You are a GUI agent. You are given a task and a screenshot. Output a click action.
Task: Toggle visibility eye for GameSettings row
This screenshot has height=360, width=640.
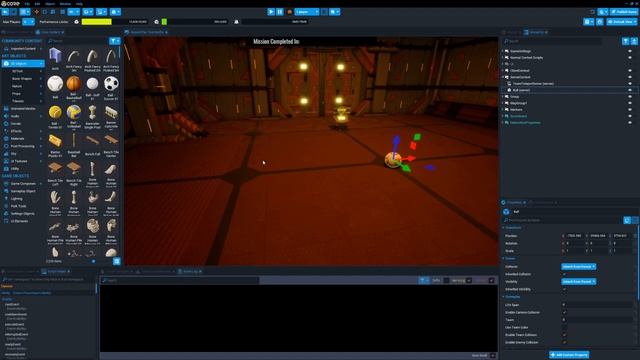(630, 51)
